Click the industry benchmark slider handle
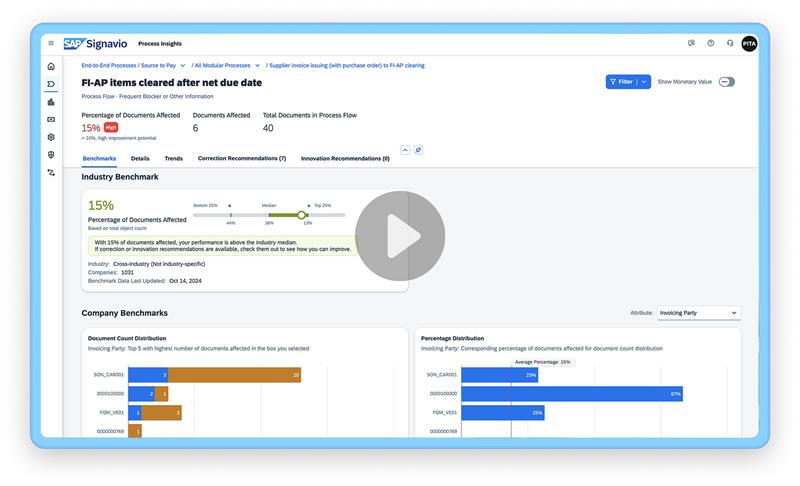This screenshot has width=800, height=486. click(301, 214)
